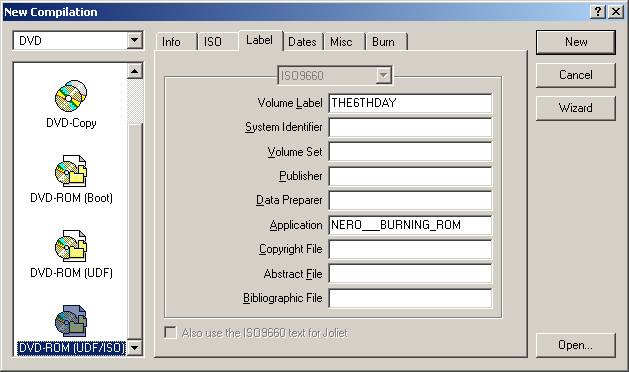Screen dimensions: 629x372
Task: Click the DVD-ROM (UDF) label text
Action: point(71,273)
